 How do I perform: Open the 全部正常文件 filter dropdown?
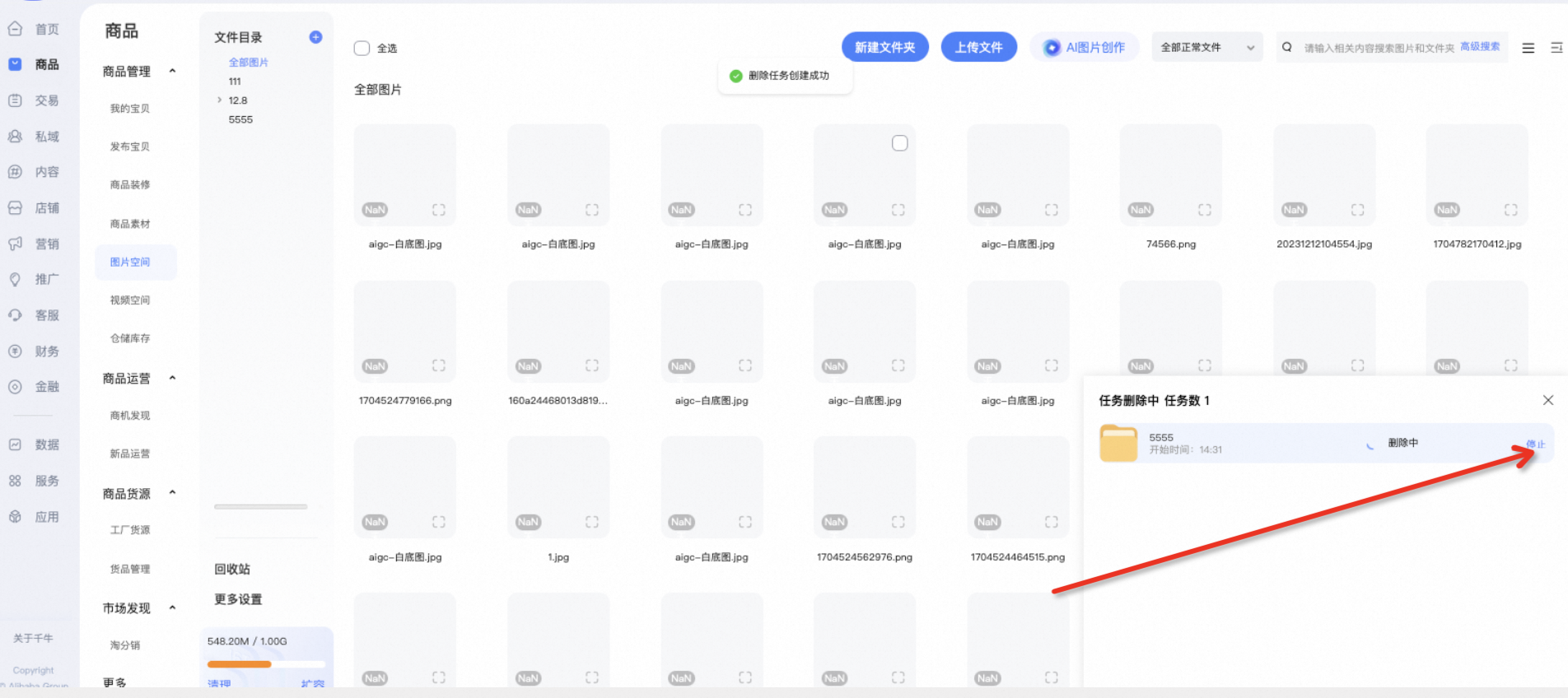click(x=1207, y=47)
